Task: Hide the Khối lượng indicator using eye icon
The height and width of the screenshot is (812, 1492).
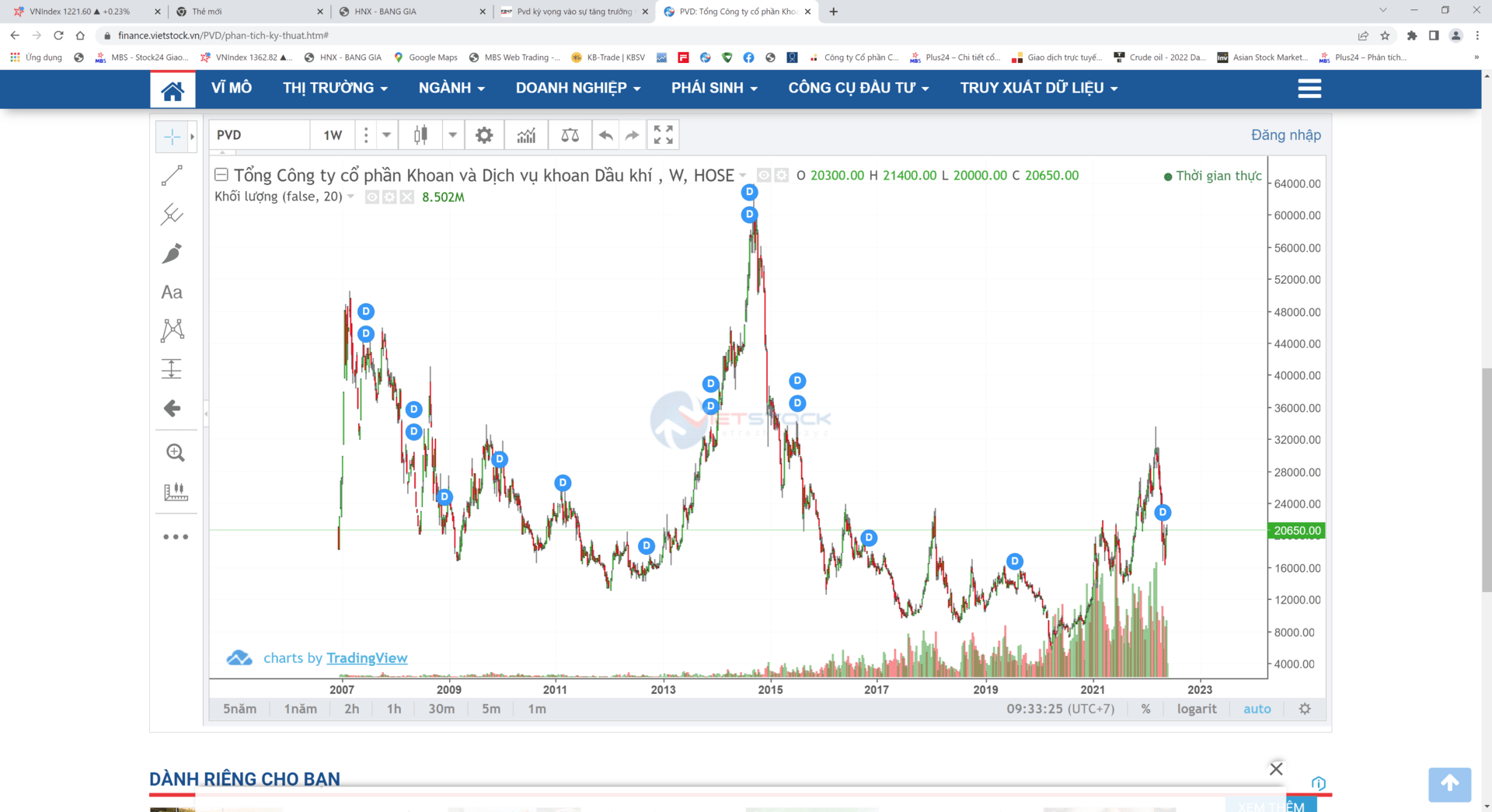Action: coord(372,197)
